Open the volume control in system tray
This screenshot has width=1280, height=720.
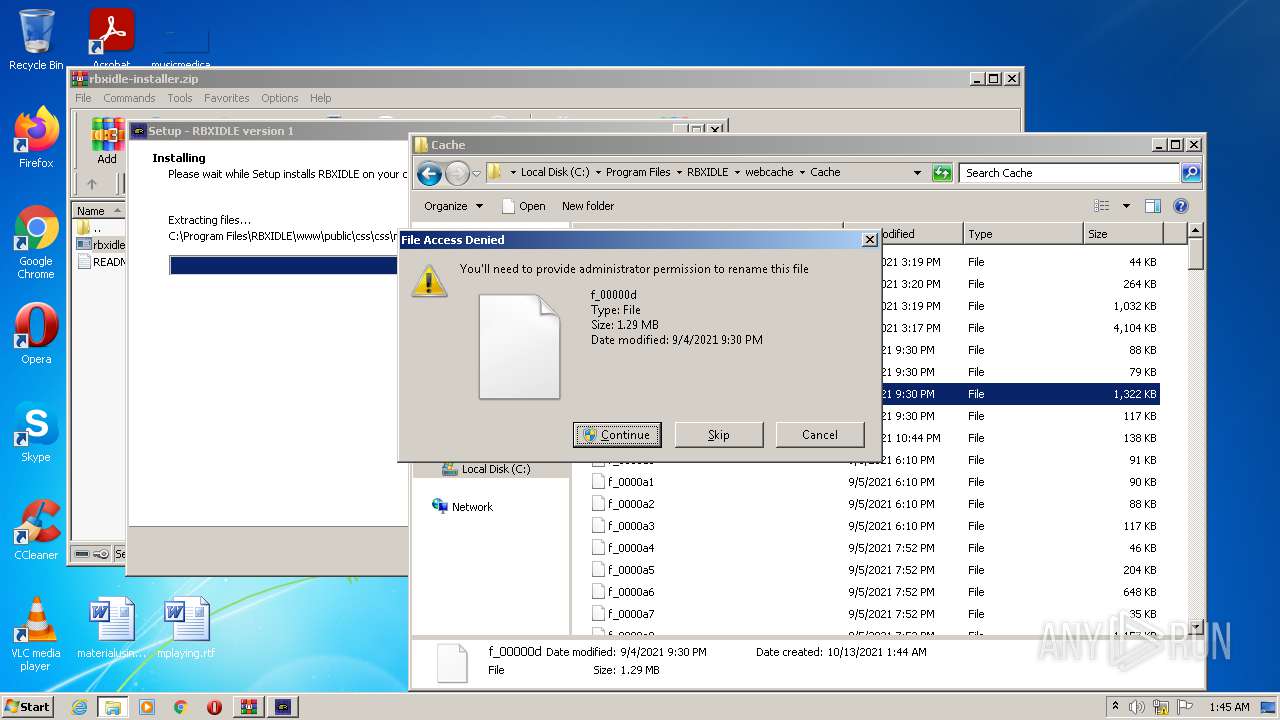[x=1136, y=707]
